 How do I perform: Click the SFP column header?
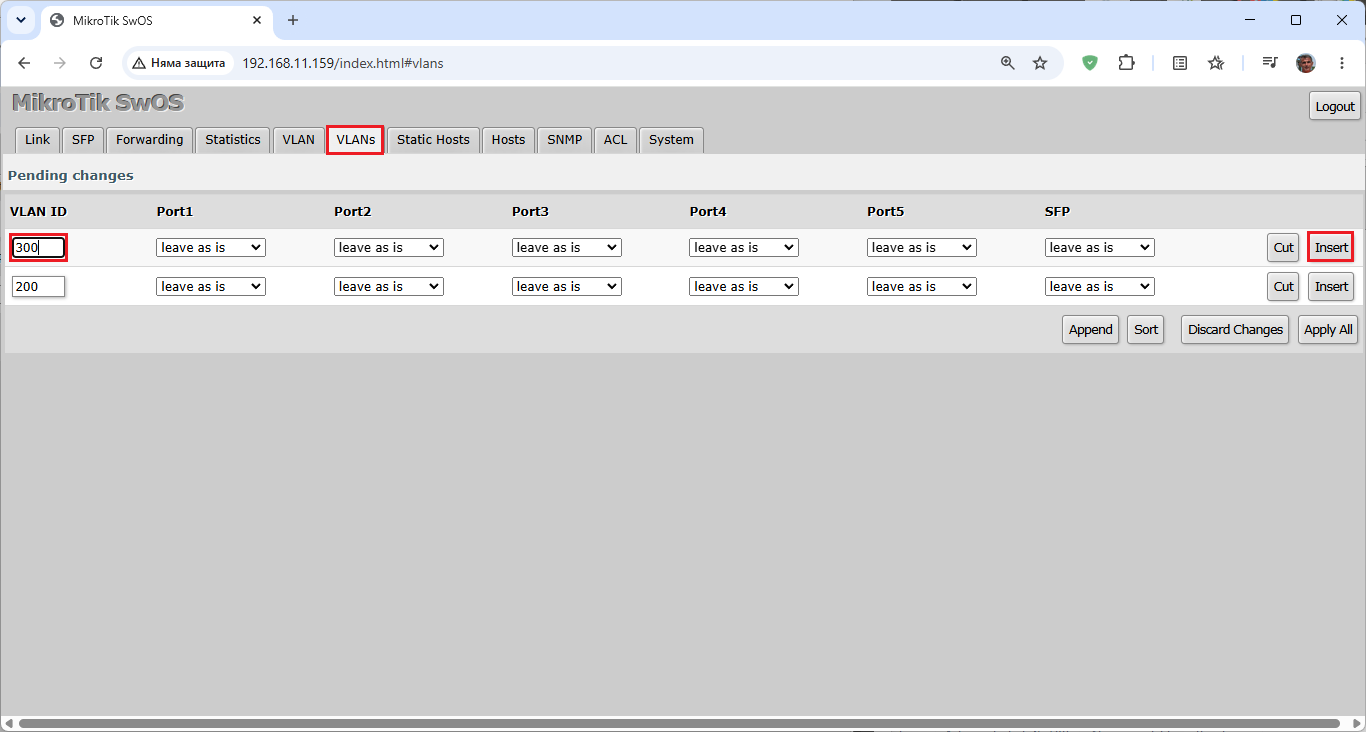tap(1057, 212)
